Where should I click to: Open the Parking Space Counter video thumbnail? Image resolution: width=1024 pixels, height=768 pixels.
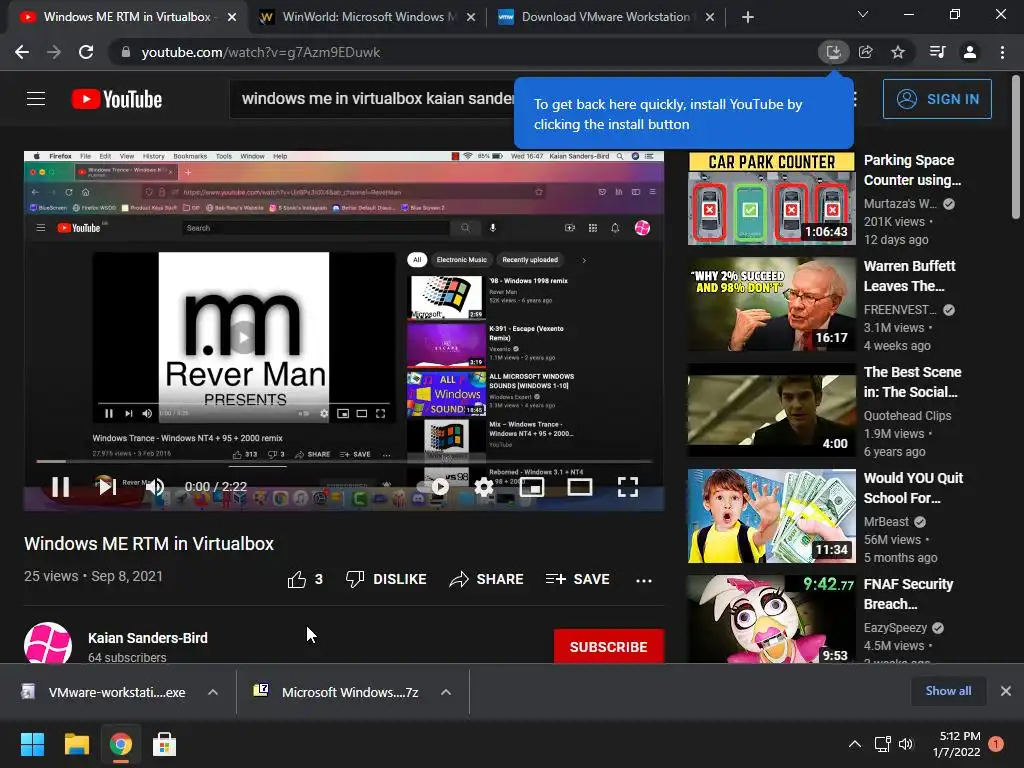pos(771,199)
